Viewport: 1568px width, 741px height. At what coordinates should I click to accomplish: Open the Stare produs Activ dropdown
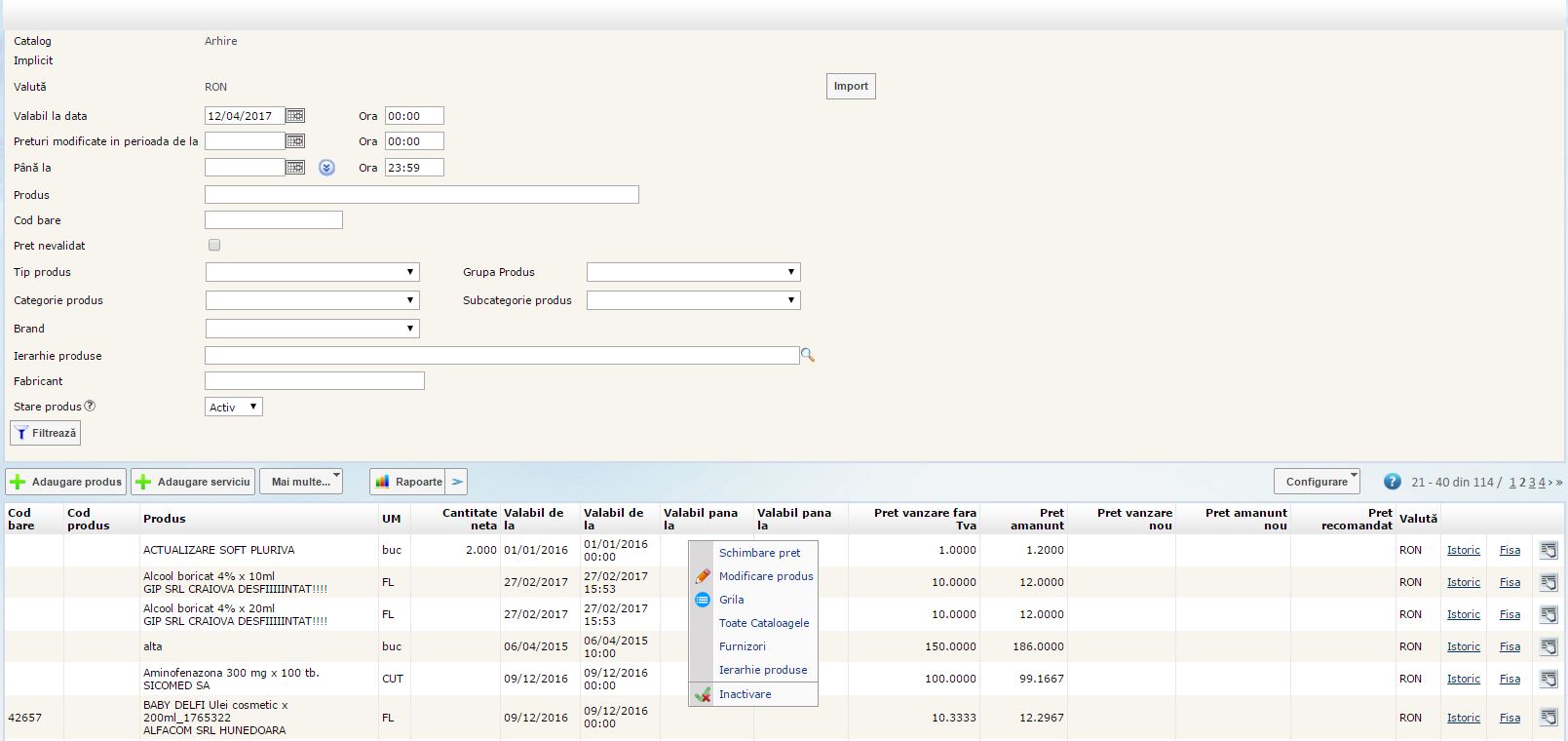point(234,408)
